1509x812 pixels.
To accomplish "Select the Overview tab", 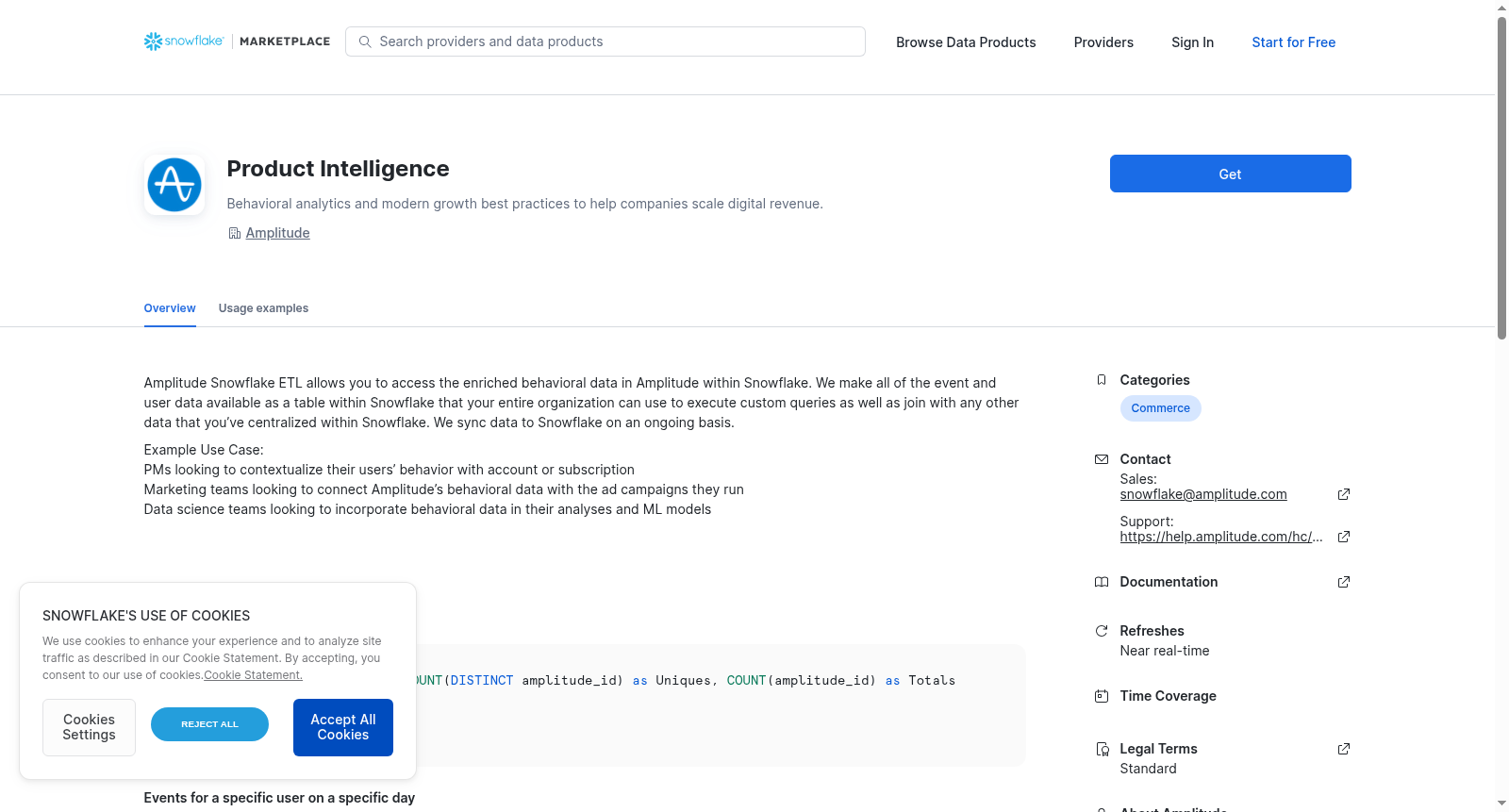I will pos(170,308).
